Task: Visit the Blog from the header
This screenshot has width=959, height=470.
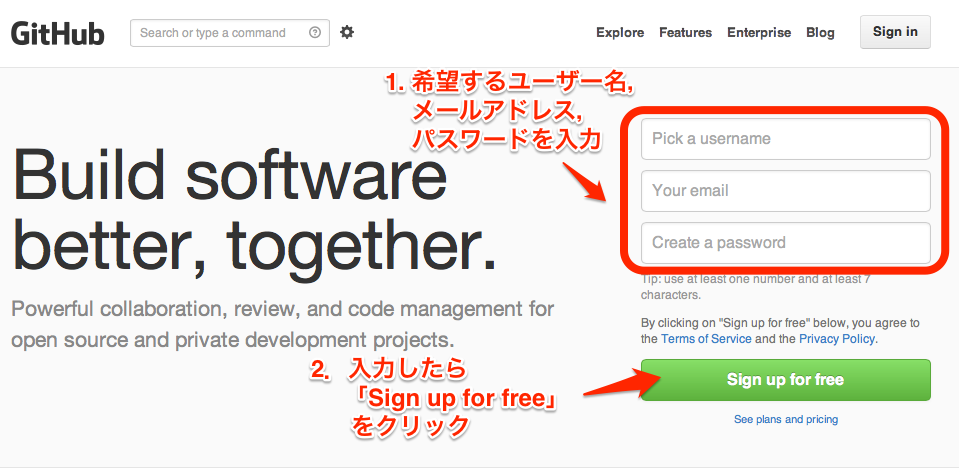Action: (820, 33)
